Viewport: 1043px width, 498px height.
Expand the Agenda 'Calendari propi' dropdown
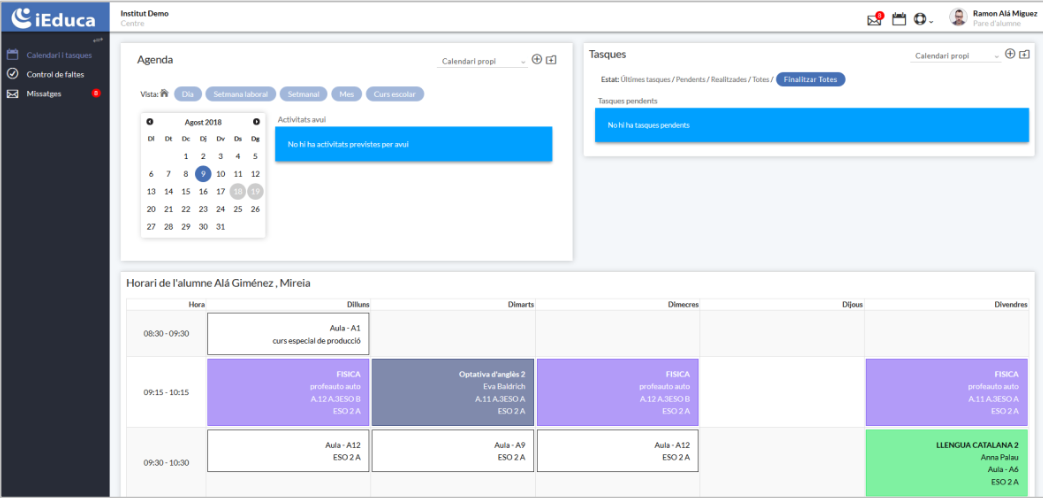[x=484, y=62]
